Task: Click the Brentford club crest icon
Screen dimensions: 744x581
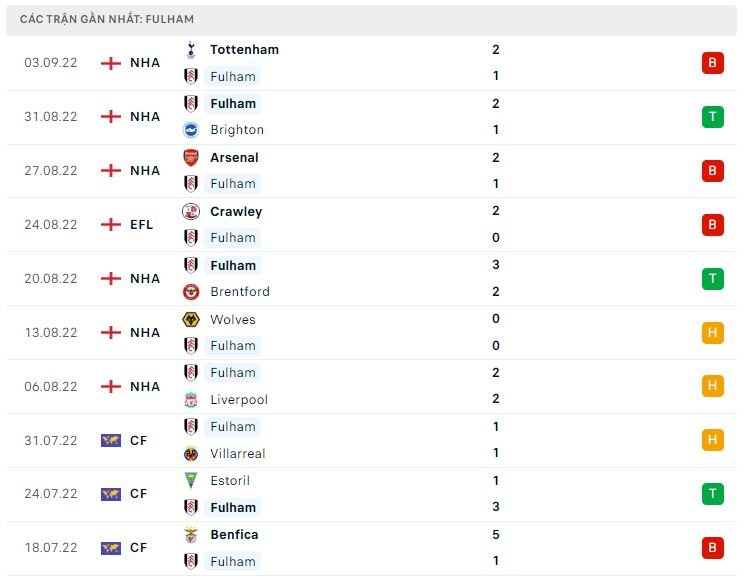Action: pos(190,292)
